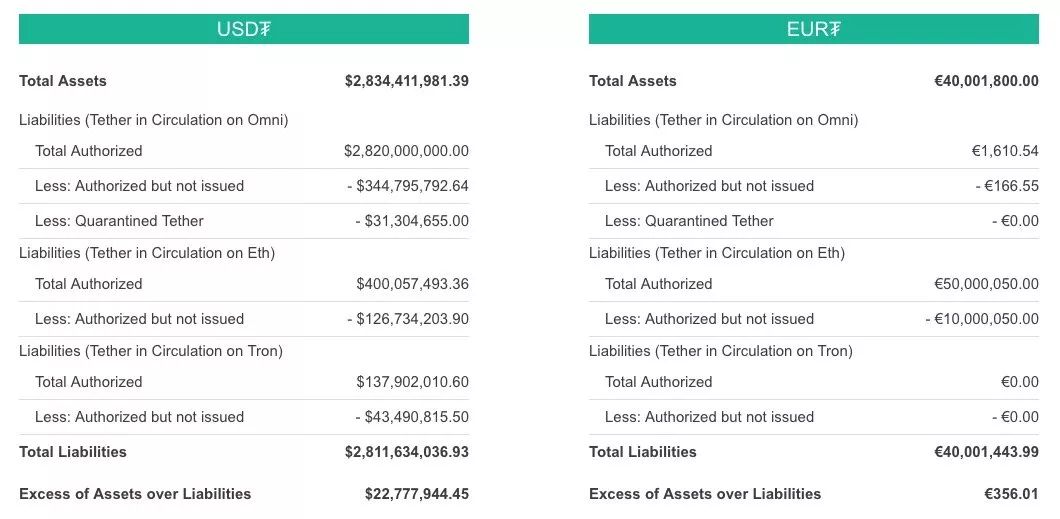Click the - $43,490,815.50 Tron not issued amount

coord(411,417)
